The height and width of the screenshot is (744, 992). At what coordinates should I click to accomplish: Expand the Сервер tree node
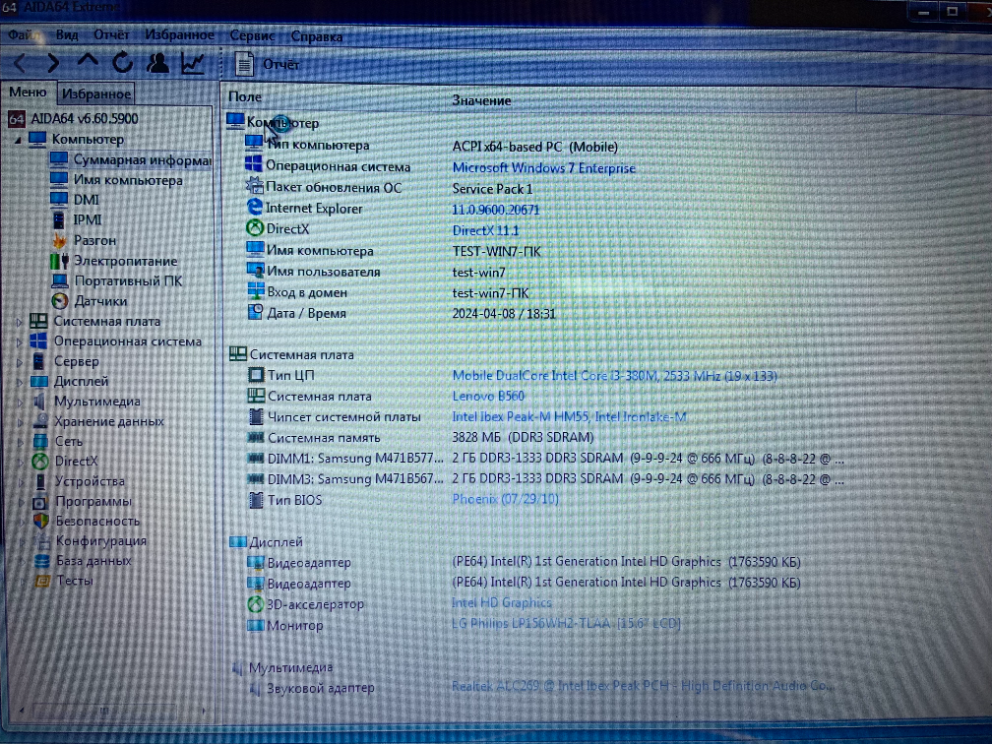(x=19, y=363)
